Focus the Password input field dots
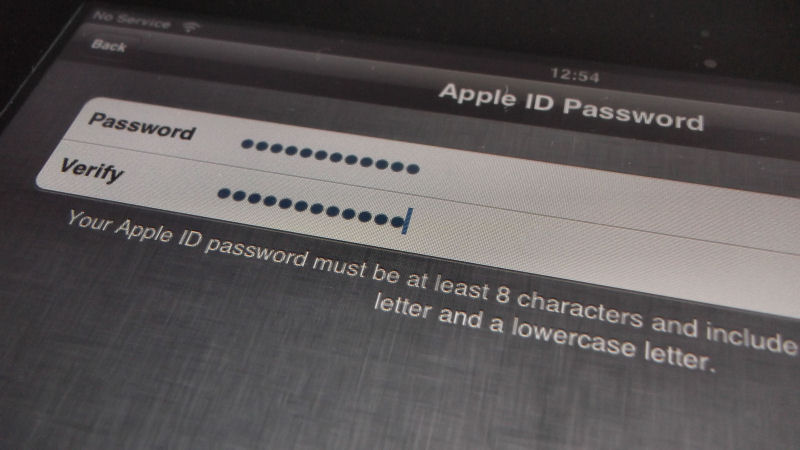The height and width of the screenshot is (450, 800). coord(331,156)
